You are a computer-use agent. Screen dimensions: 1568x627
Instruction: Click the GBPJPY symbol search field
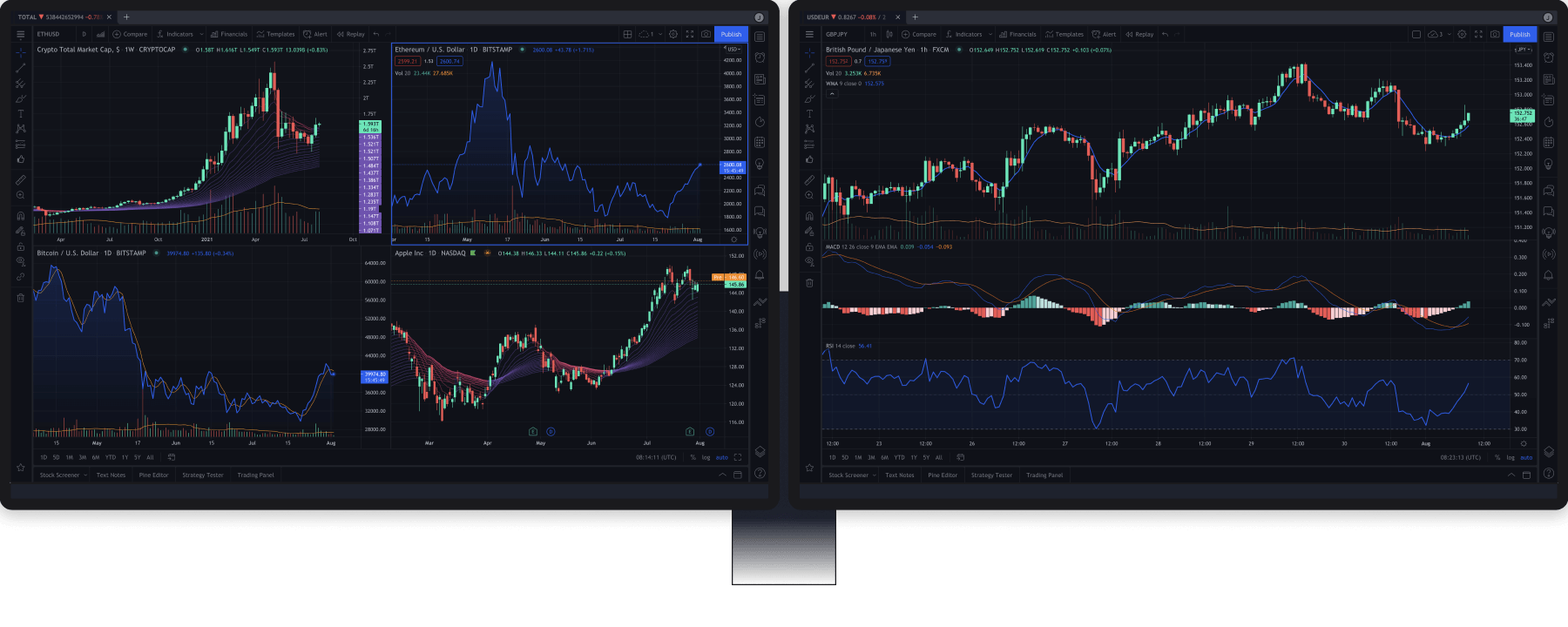point(836,34)
